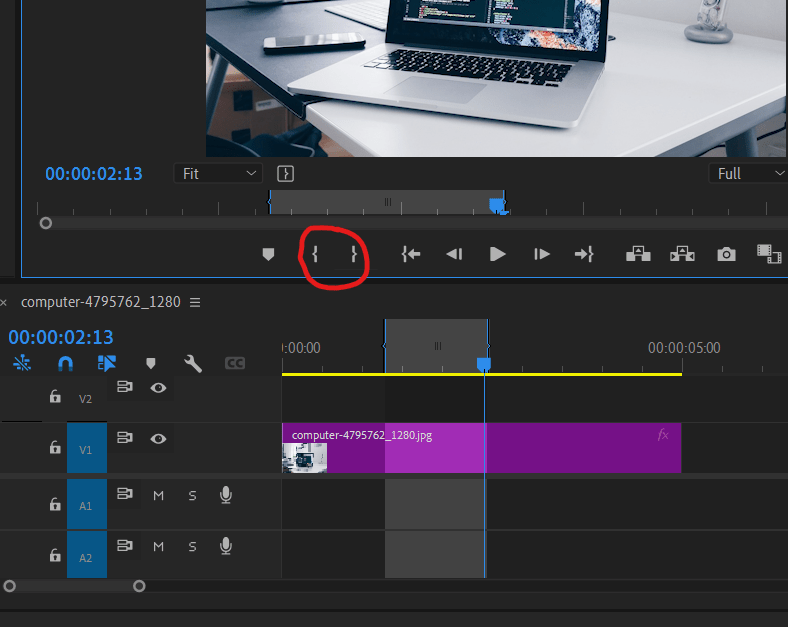Click the Mark In button
The height and width of the screenshot is (627, 788).
coord(315,255)
